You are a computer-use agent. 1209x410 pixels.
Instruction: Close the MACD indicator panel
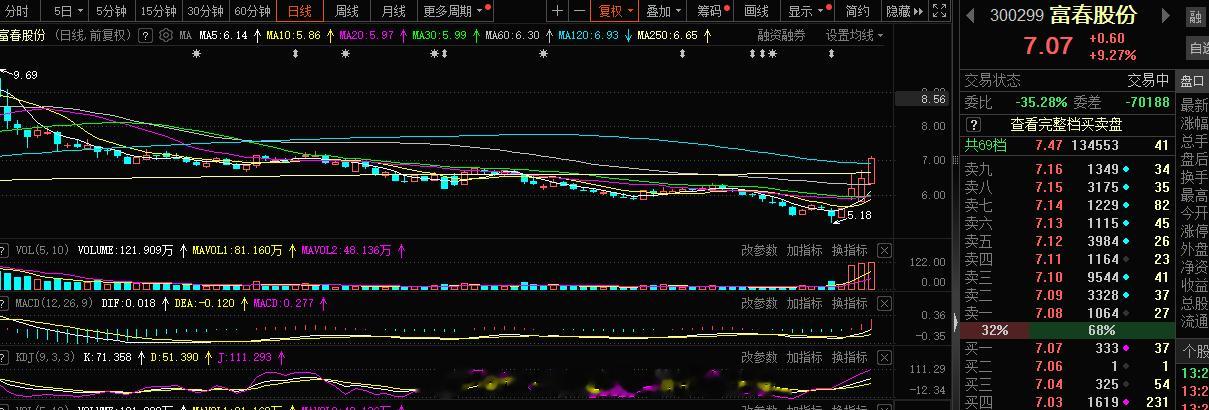click(883, 303)
